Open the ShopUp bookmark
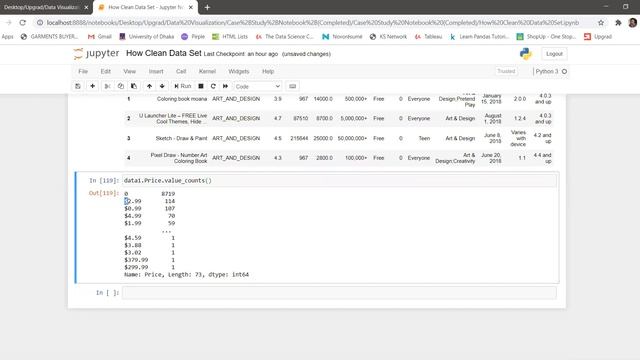 point(546,37)
